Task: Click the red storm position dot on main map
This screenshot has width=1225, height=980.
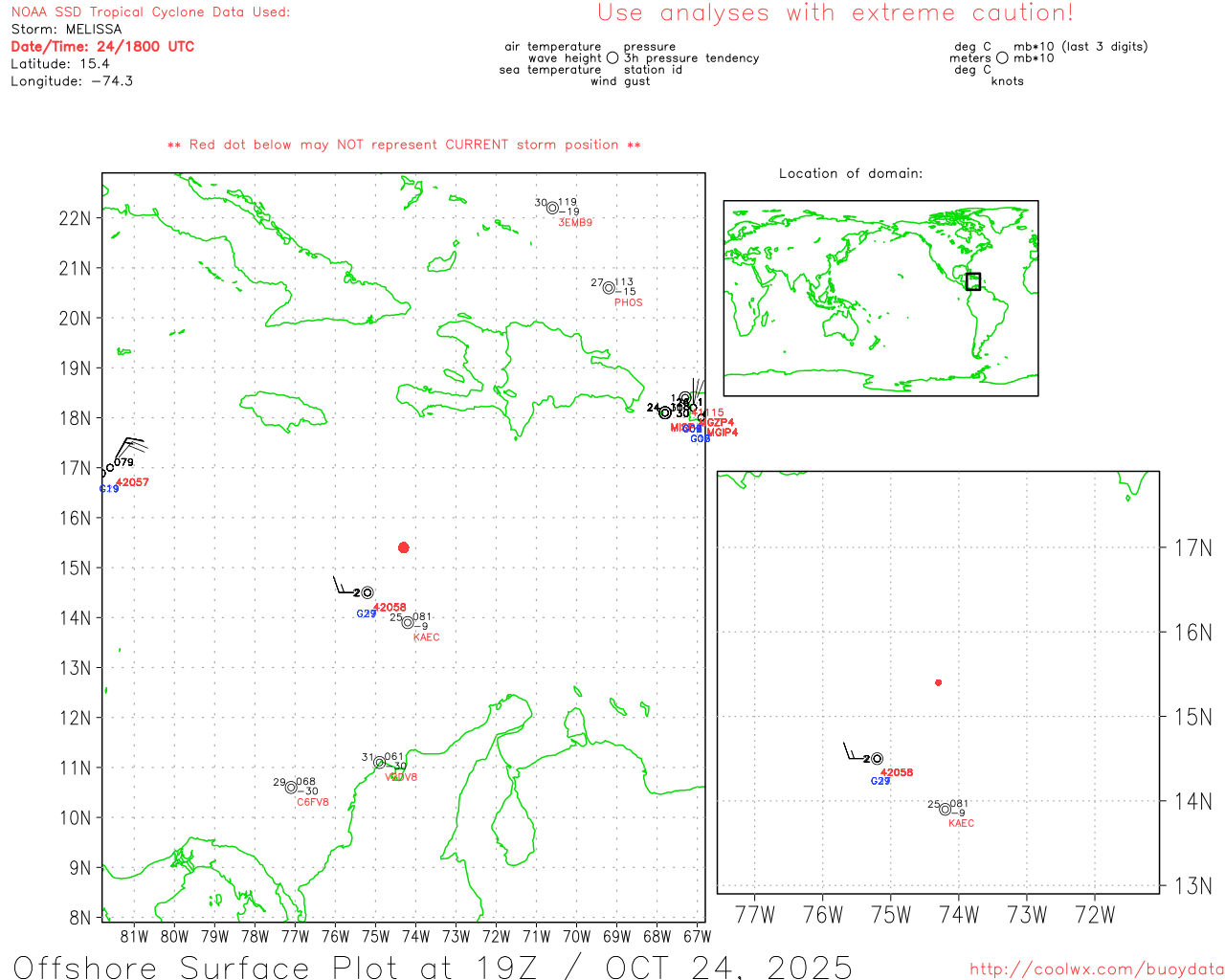Action: click(x=404, y=547)
